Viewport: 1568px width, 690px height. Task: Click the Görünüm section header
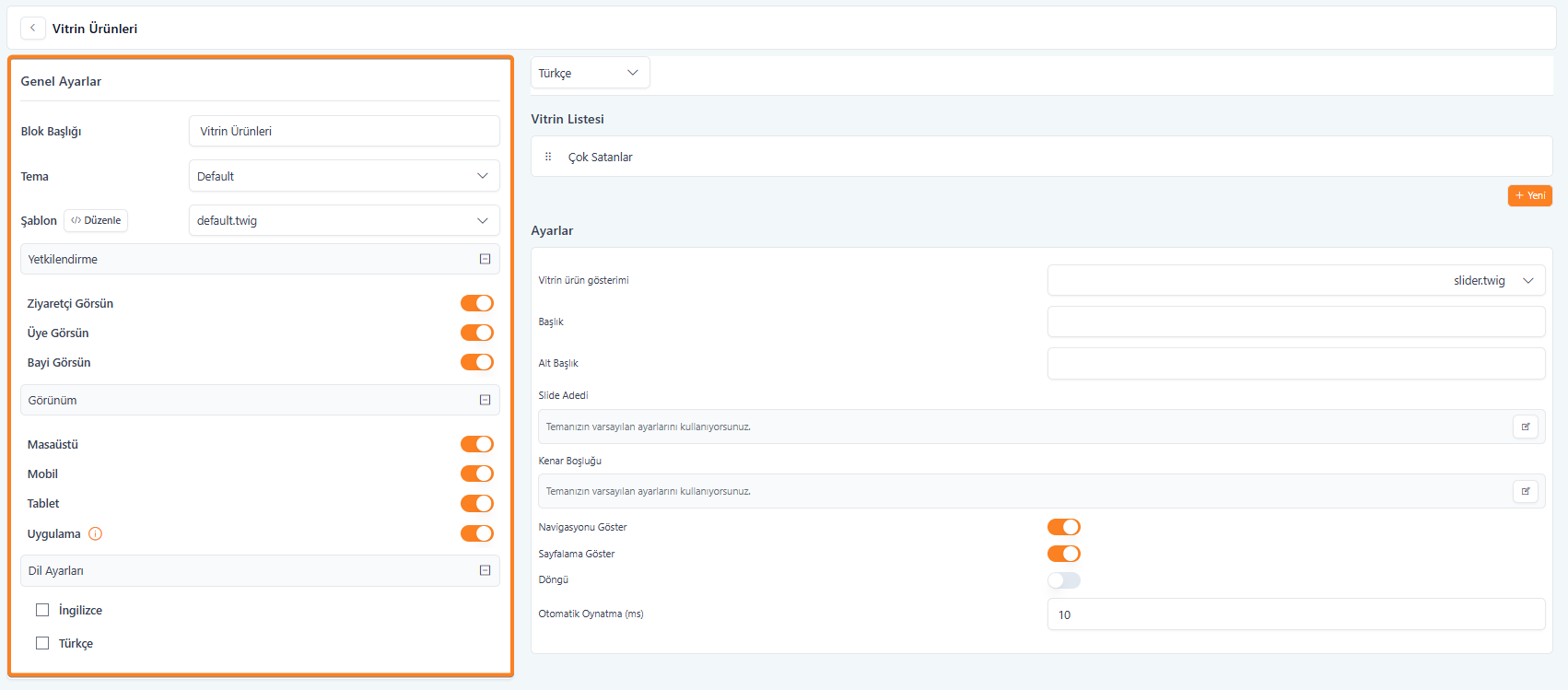pyautogui.click(x=260, y=400)
